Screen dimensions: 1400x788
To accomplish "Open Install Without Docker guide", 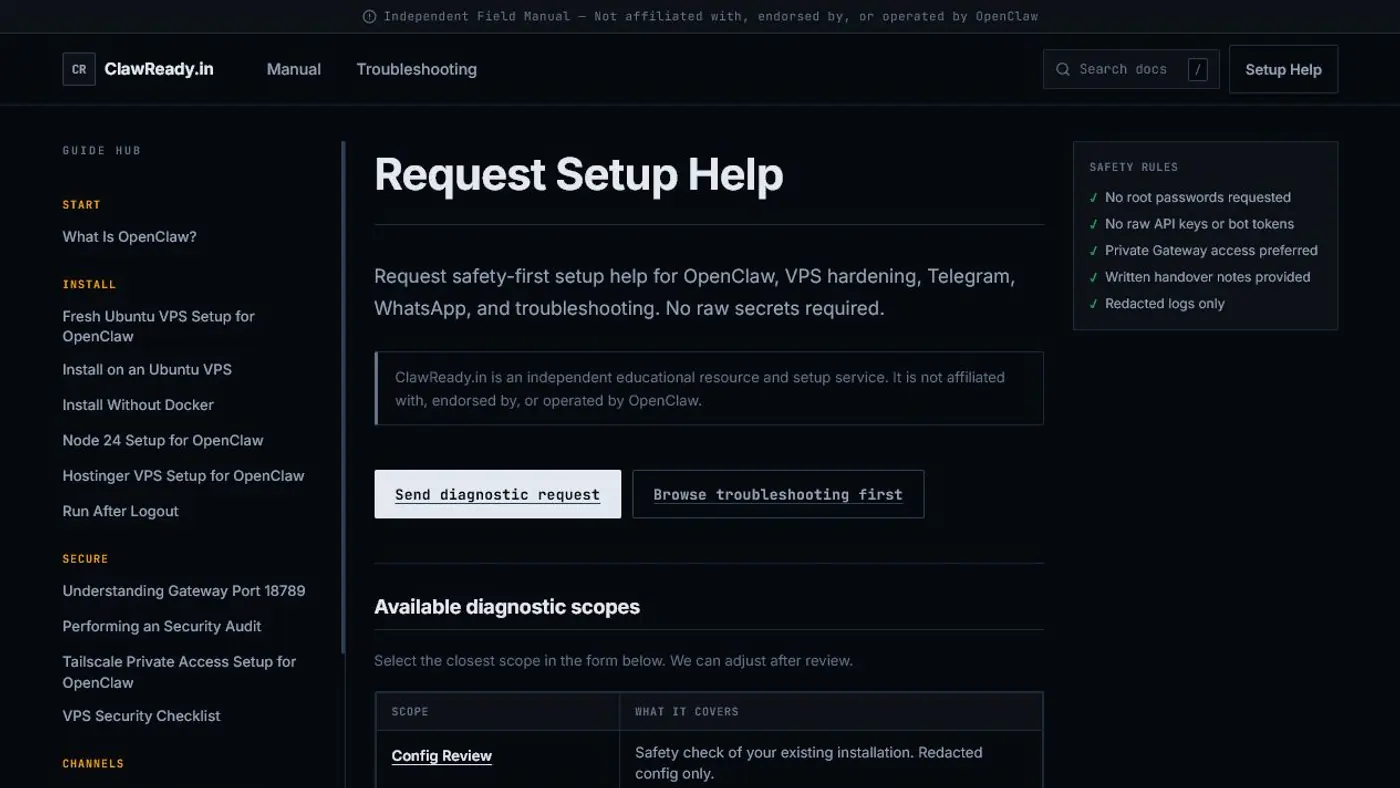I will pyautogui.click(x=138, y=405).
